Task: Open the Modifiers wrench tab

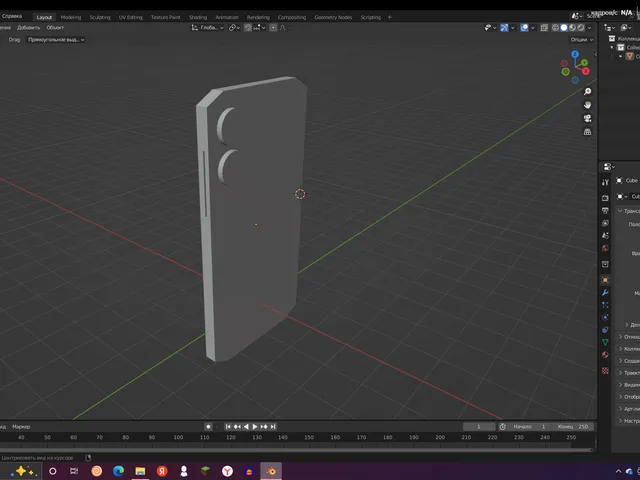Action: tap(605, 293)
